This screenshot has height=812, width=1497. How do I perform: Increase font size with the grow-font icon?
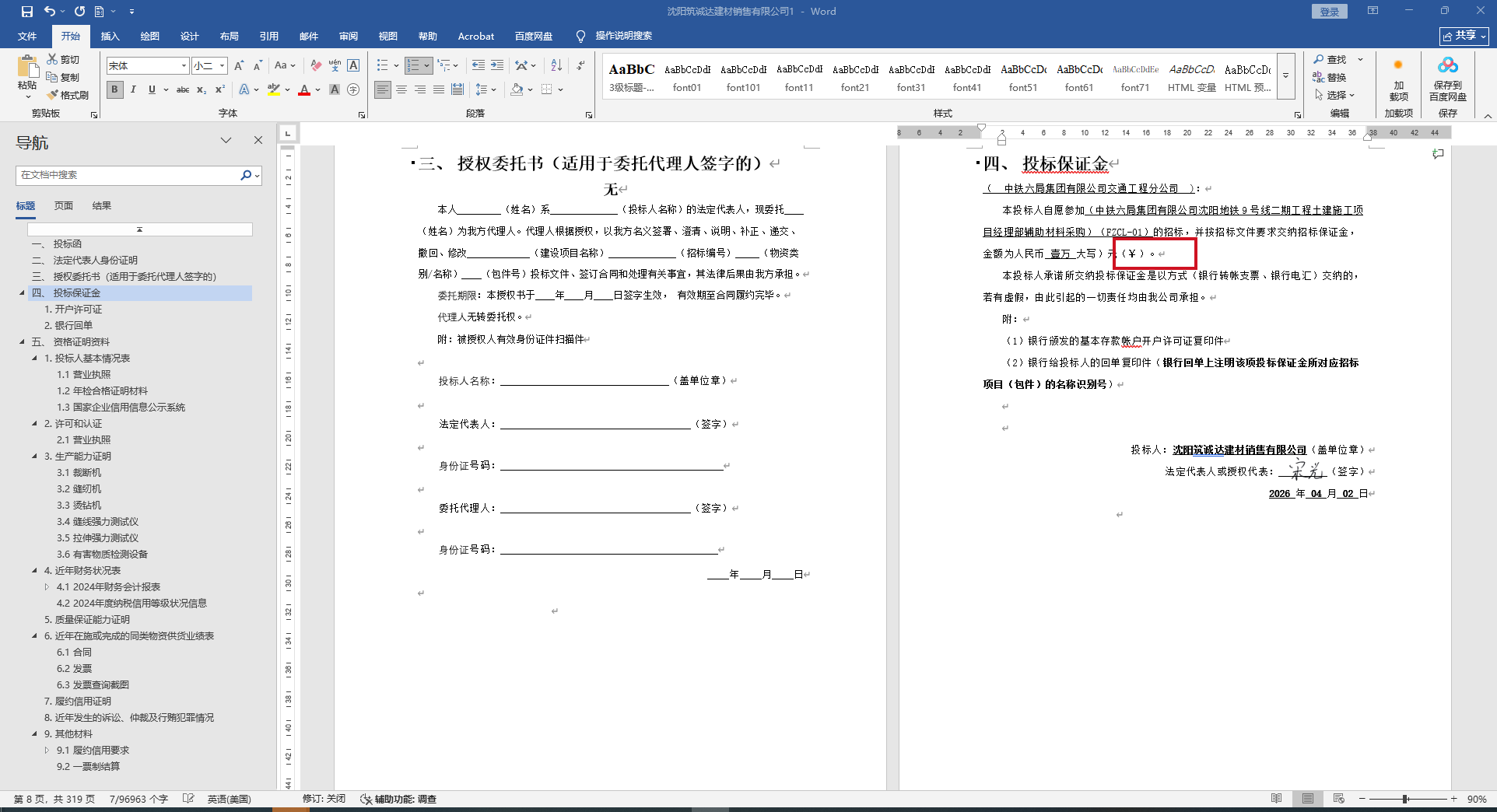[239, 65]
